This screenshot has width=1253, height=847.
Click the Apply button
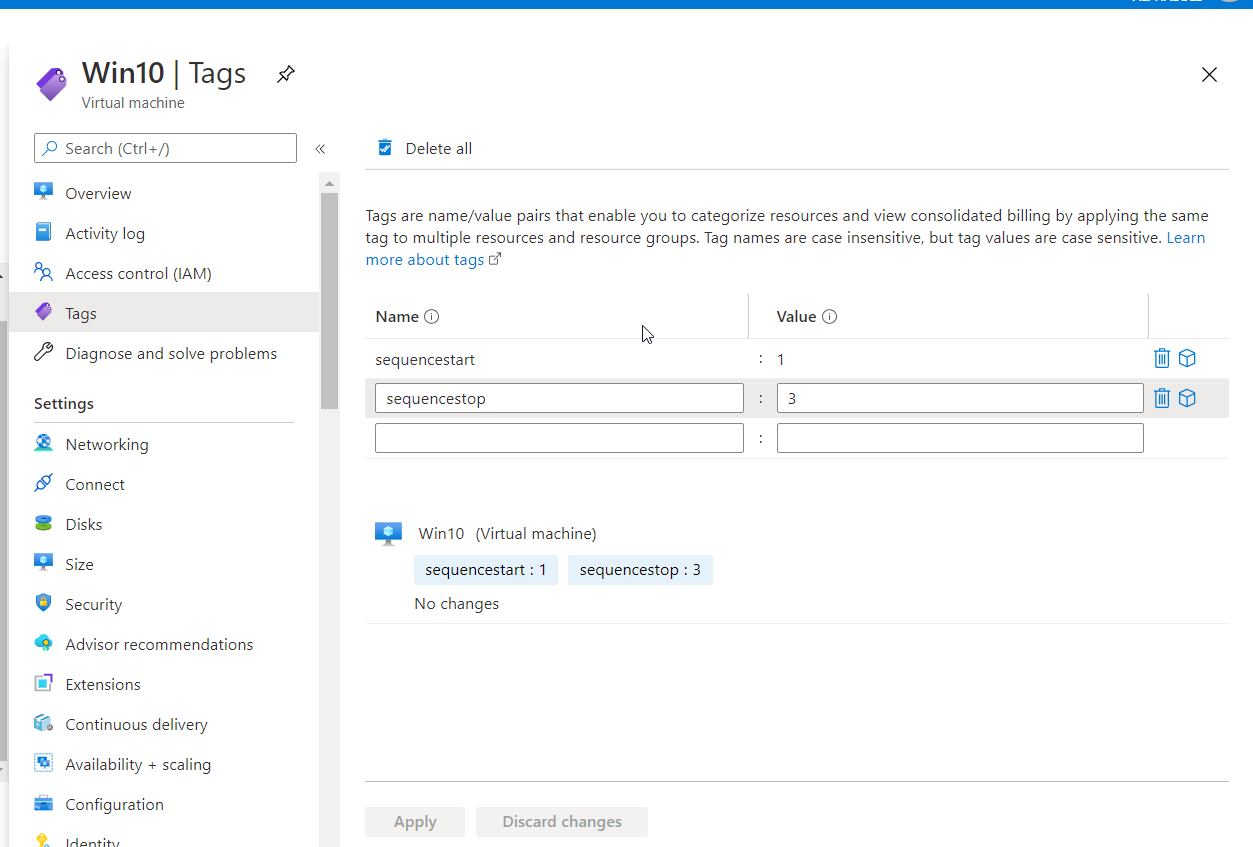tap(415, 822)
